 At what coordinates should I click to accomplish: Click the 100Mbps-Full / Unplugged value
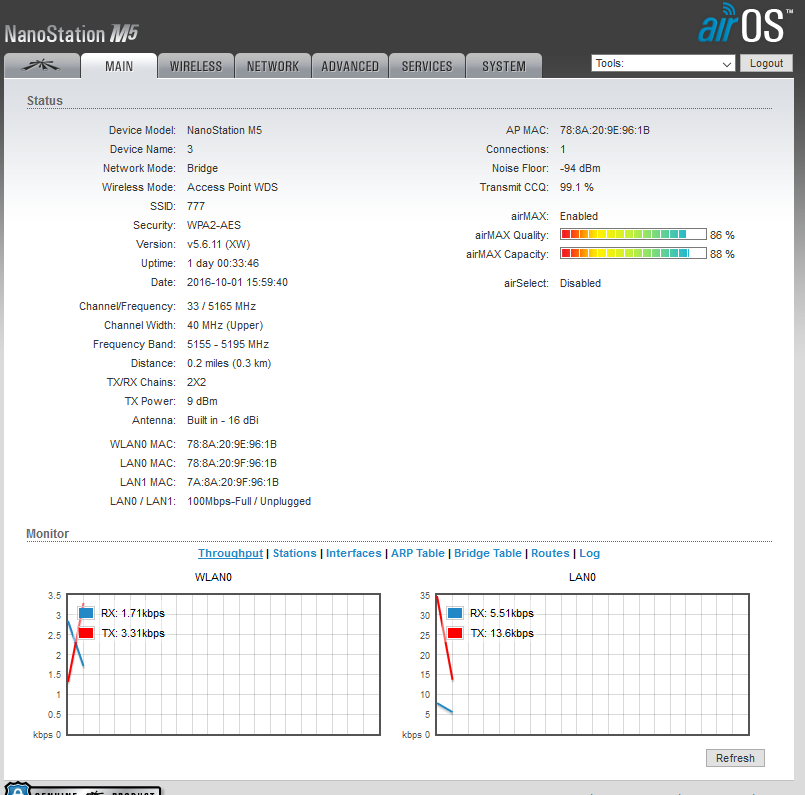(249, 501)
